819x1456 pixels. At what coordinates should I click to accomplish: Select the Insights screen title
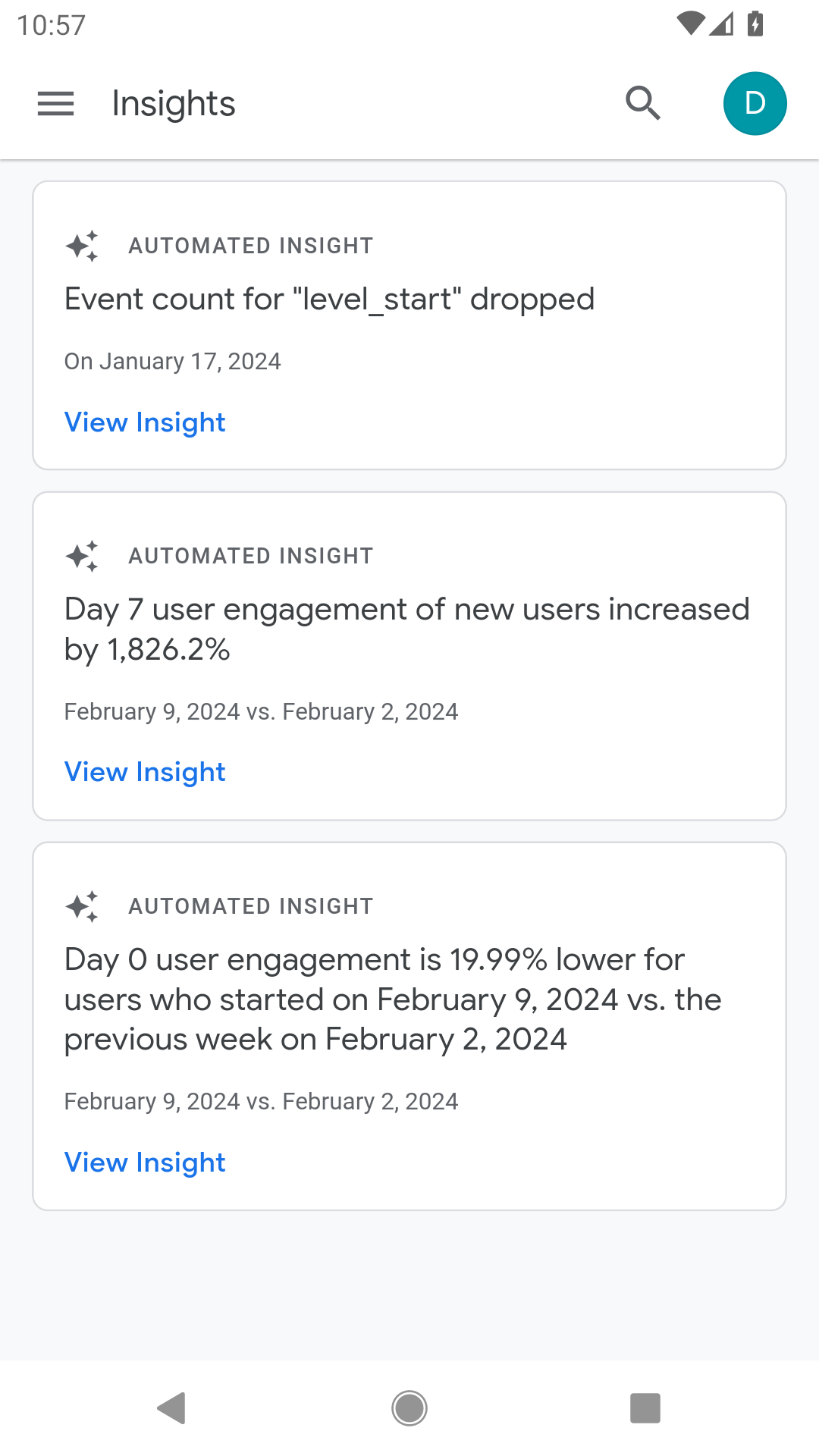point(173,103)
